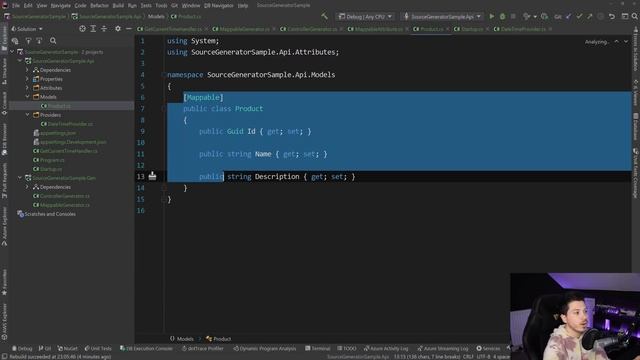Collapse the Providers folder
The image size is (640, 360).
[x=27, y=115]
